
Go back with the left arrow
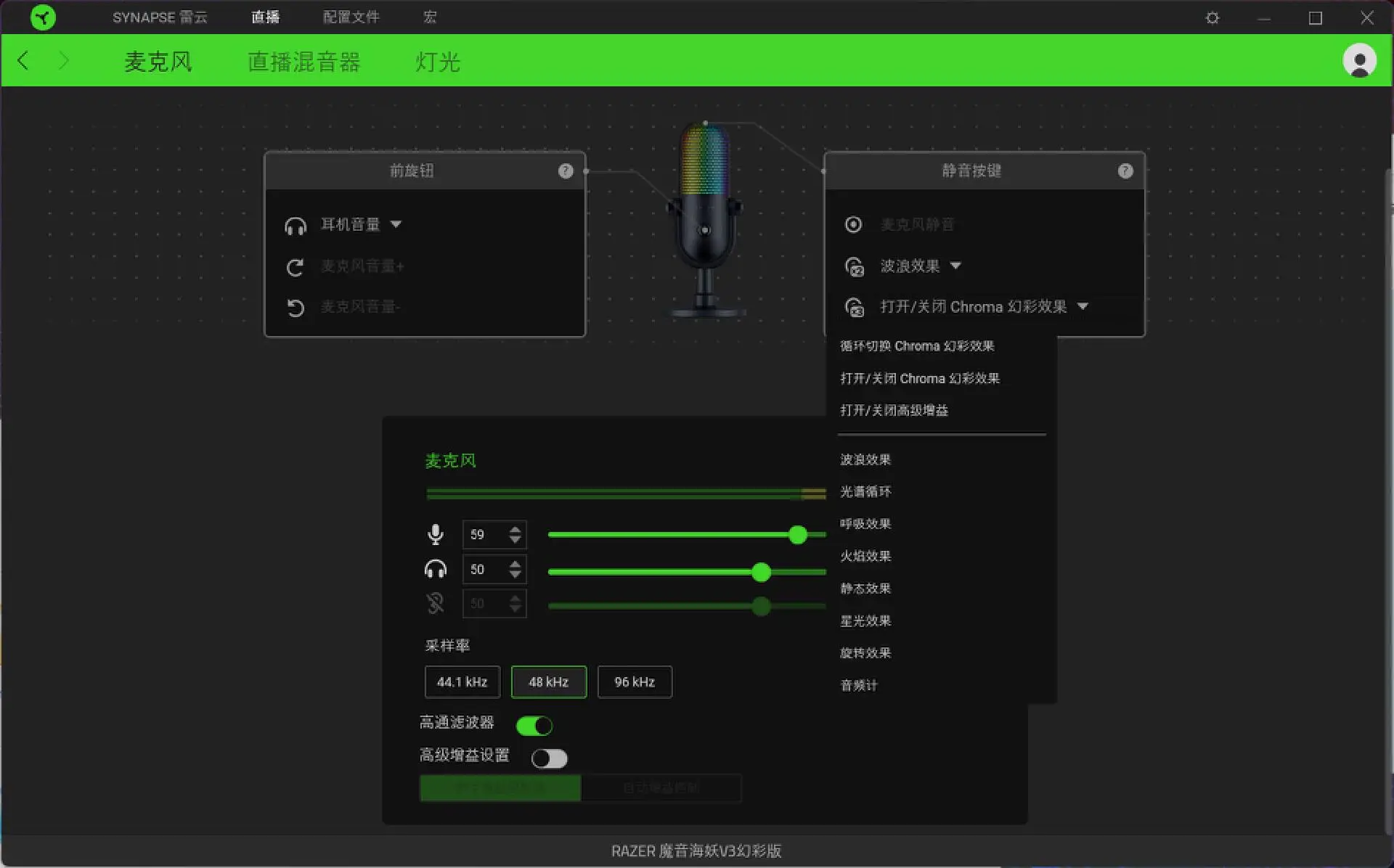click(23, 60)
